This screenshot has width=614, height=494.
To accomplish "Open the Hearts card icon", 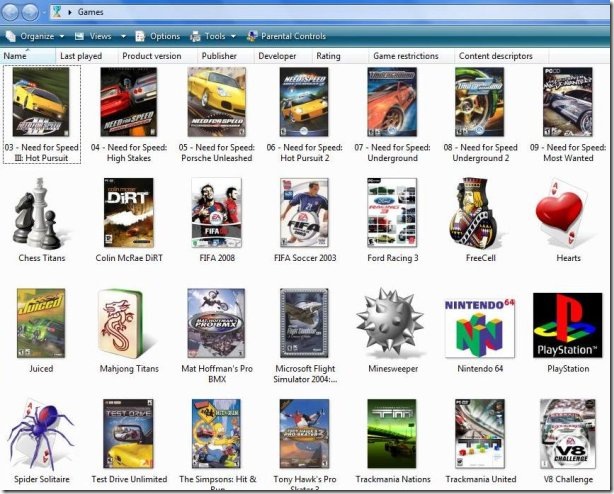I will point(564,215).
